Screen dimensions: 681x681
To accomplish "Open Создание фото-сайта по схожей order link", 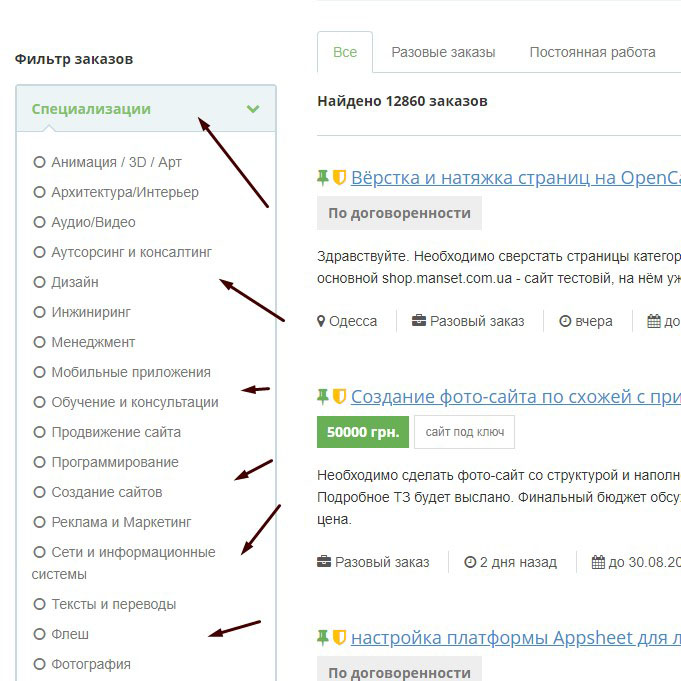I will coord(516,397).
